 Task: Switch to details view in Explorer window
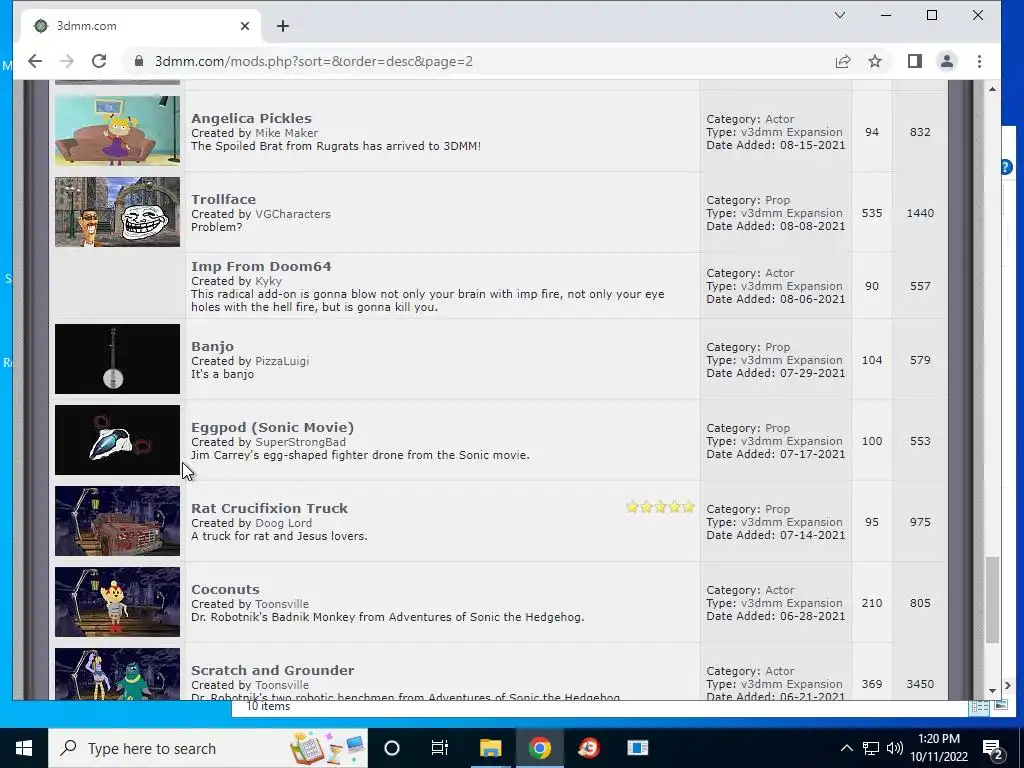tap(979, 707)
